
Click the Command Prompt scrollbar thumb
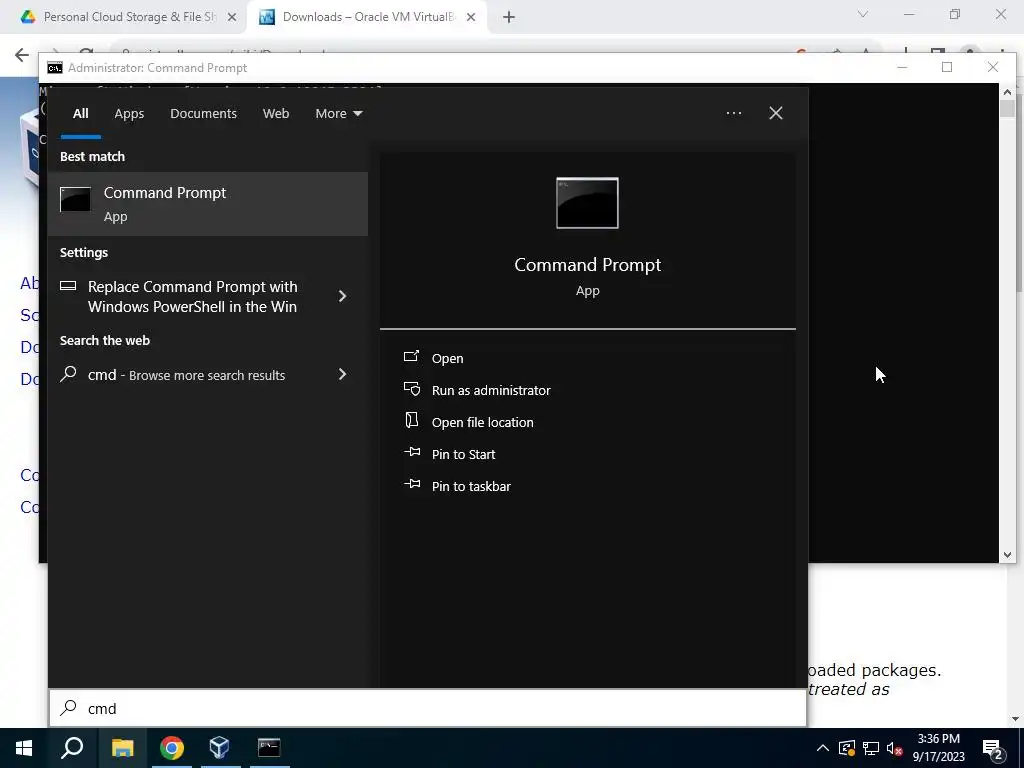pos(1007,109)
